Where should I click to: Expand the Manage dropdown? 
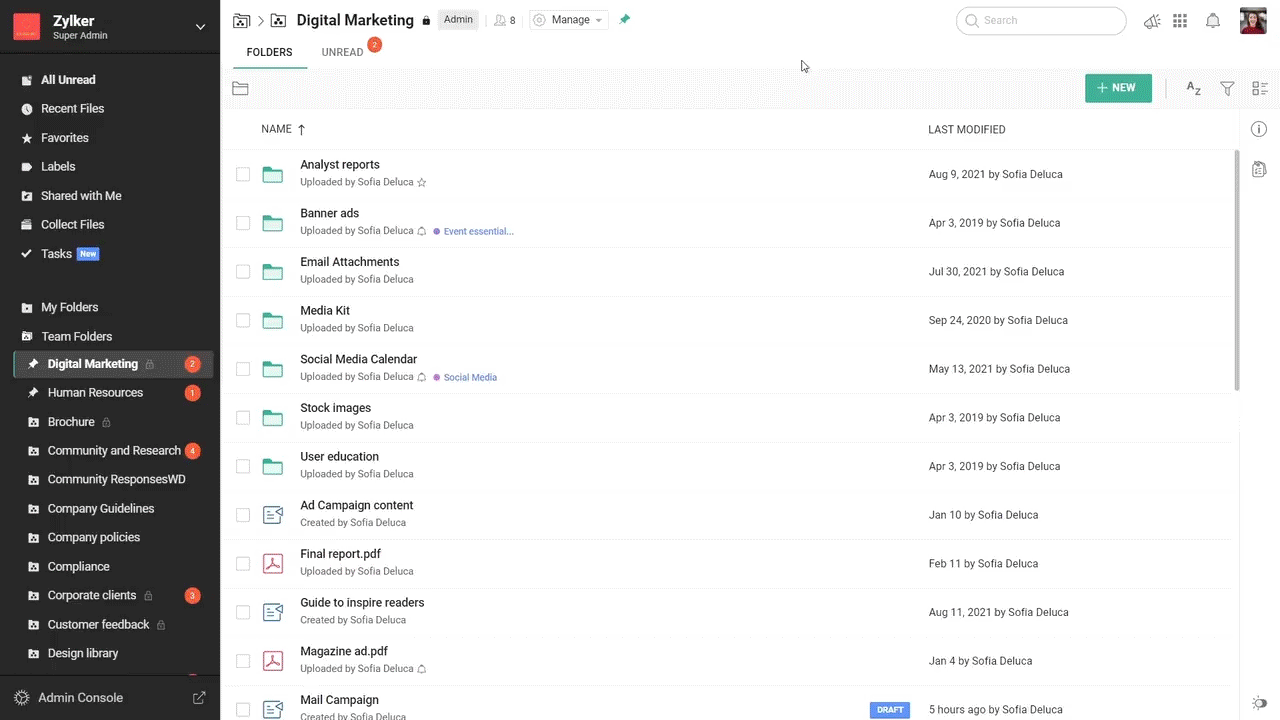tap(569, 20)
